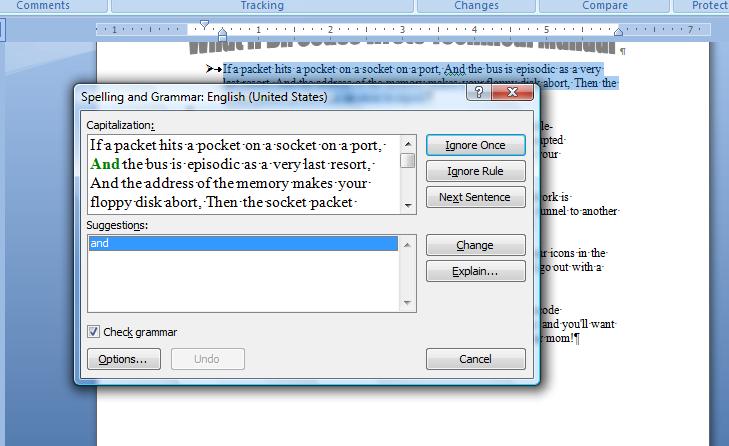This screenshot has width=729, height=446.
Task: Click the bullet arrow beside the first paragraph
Action: (x=213, y=69)
